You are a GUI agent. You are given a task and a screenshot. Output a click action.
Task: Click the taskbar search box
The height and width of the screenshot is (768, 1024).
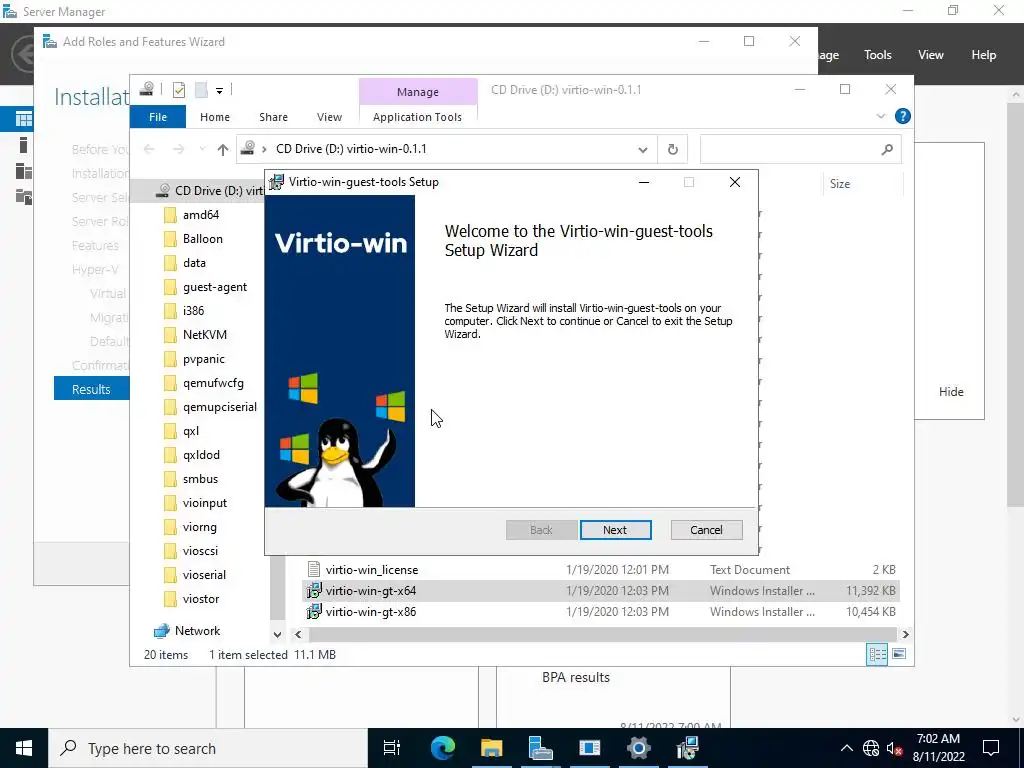208,748
